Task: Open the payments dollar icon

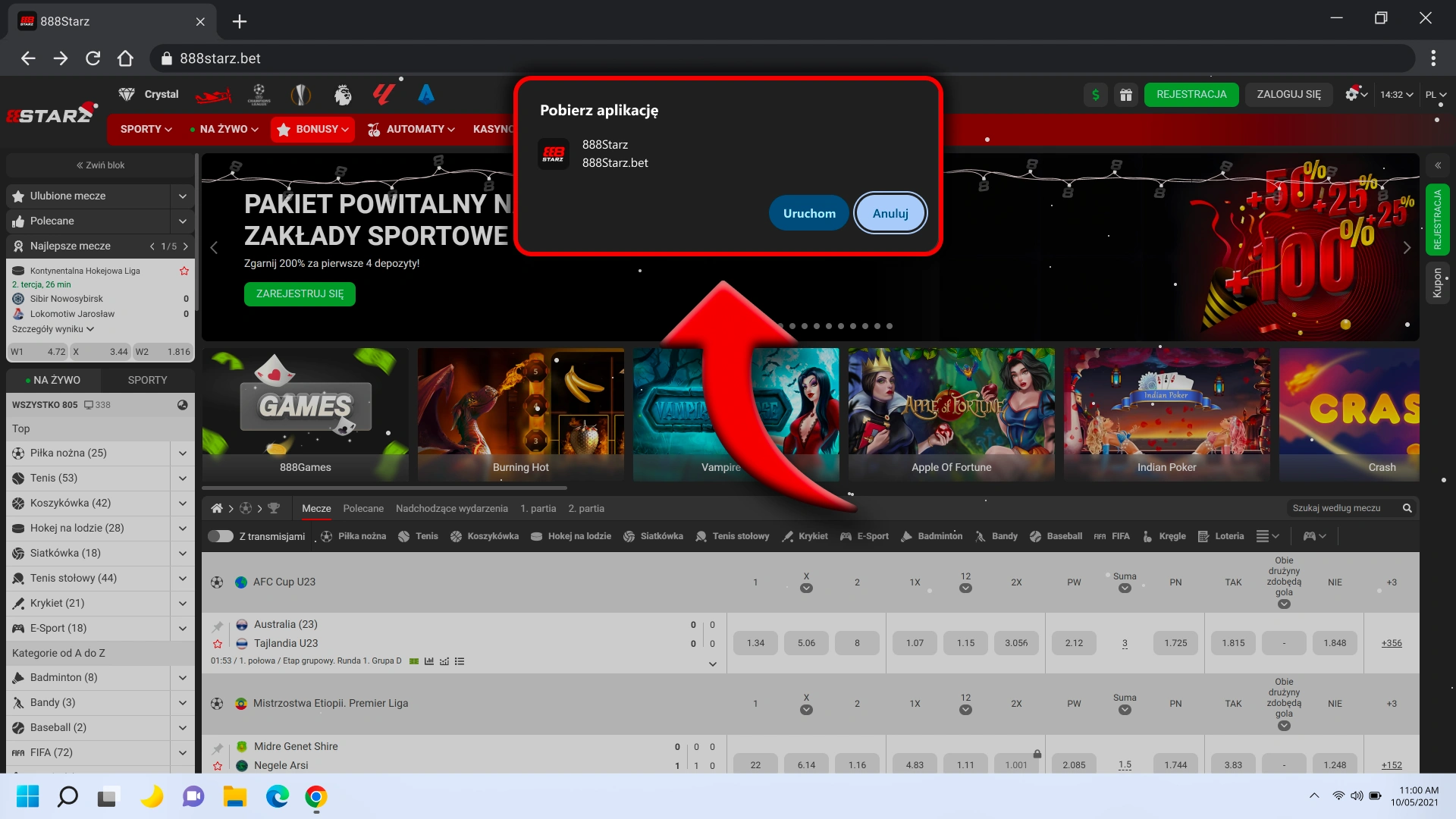Action: point(1095,95)
